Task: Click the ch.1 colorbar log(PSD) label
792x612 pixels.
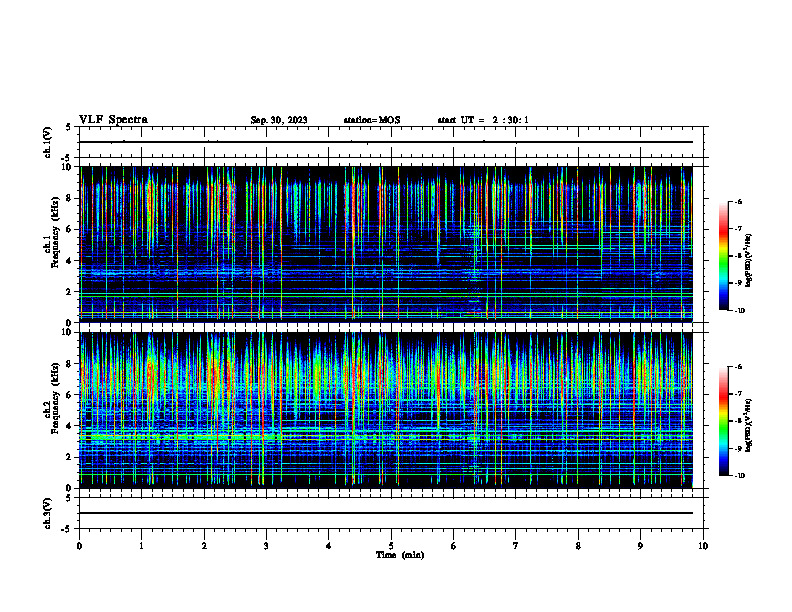Action: tap(749, 261)
